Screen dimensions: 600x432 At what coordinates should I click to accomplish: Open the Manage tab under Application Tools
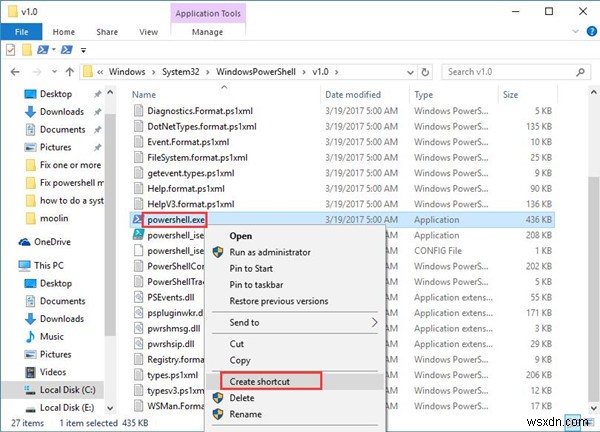click(207, 32)
